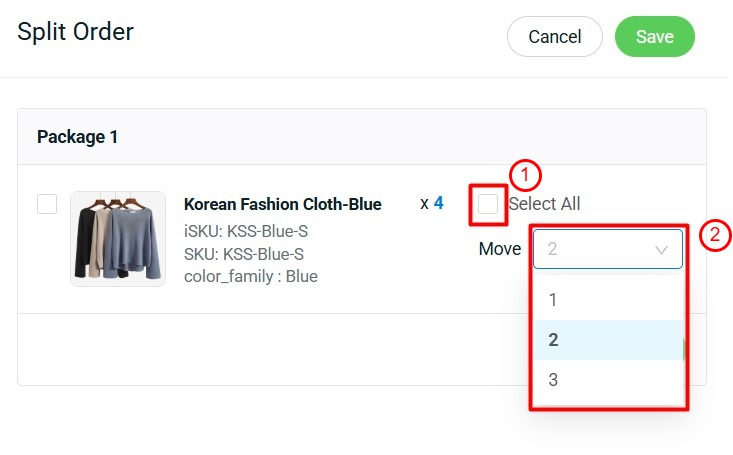733x455 pixels.
Task: Select the Package 1 header
Action: coord(78,137)
